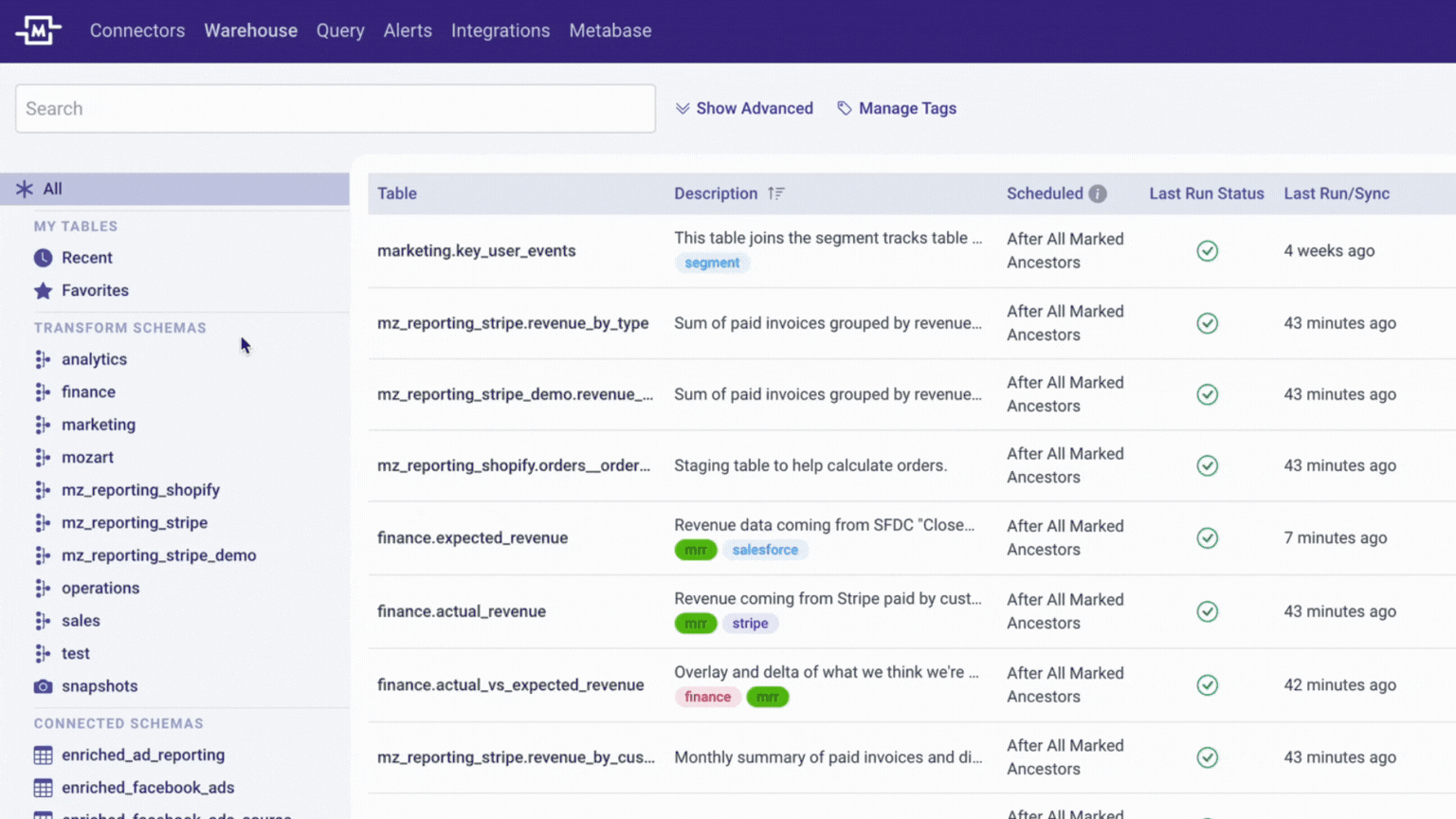This screenshot has width=1456, height=819.
Task: Open the marketing.key_user_events table
Action: point(477,251)
